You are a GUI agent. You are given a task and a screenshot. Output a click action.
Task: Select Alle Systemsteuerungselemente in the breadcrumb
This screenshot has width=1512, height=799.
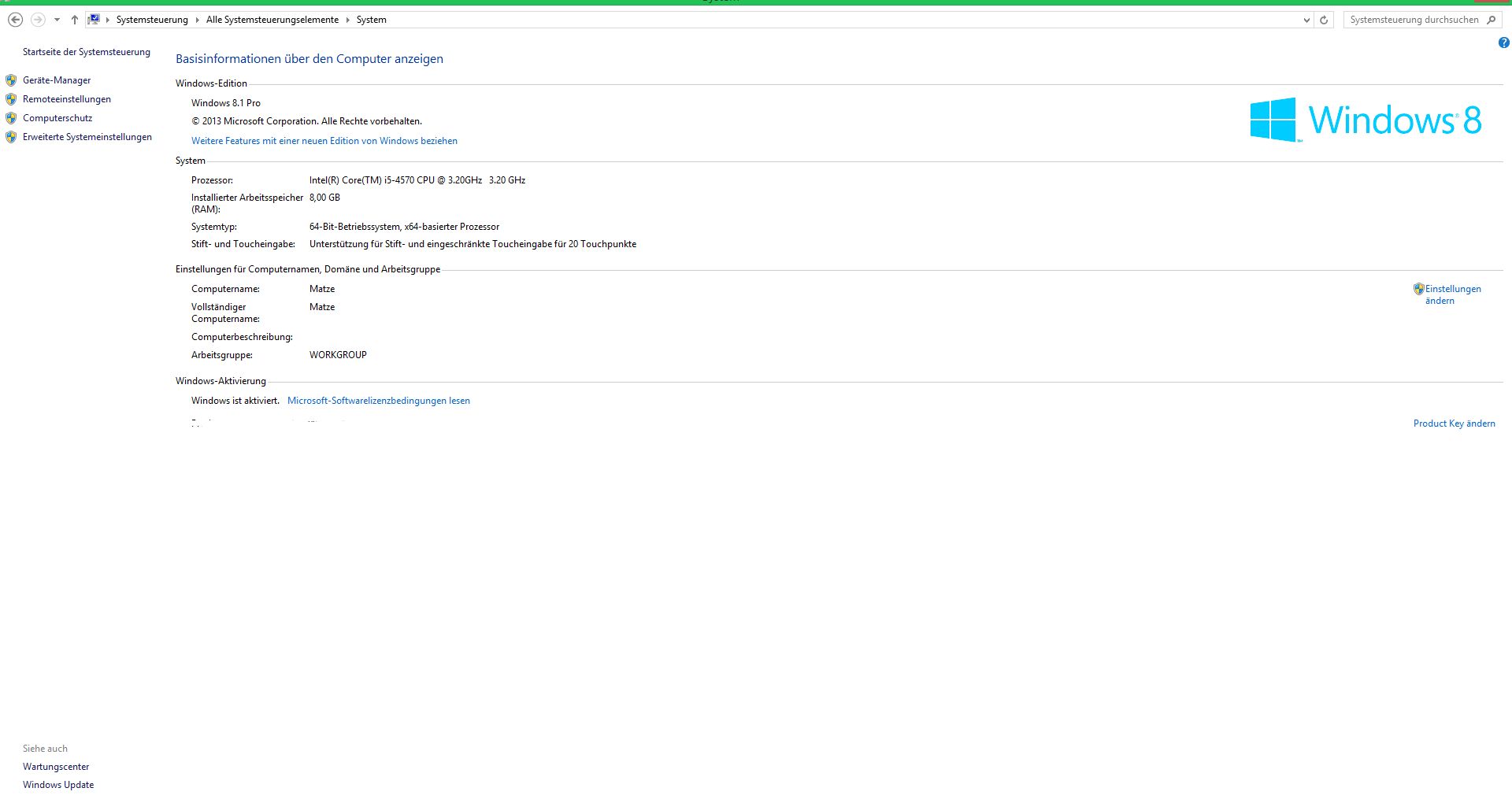[x=272, y=20]
